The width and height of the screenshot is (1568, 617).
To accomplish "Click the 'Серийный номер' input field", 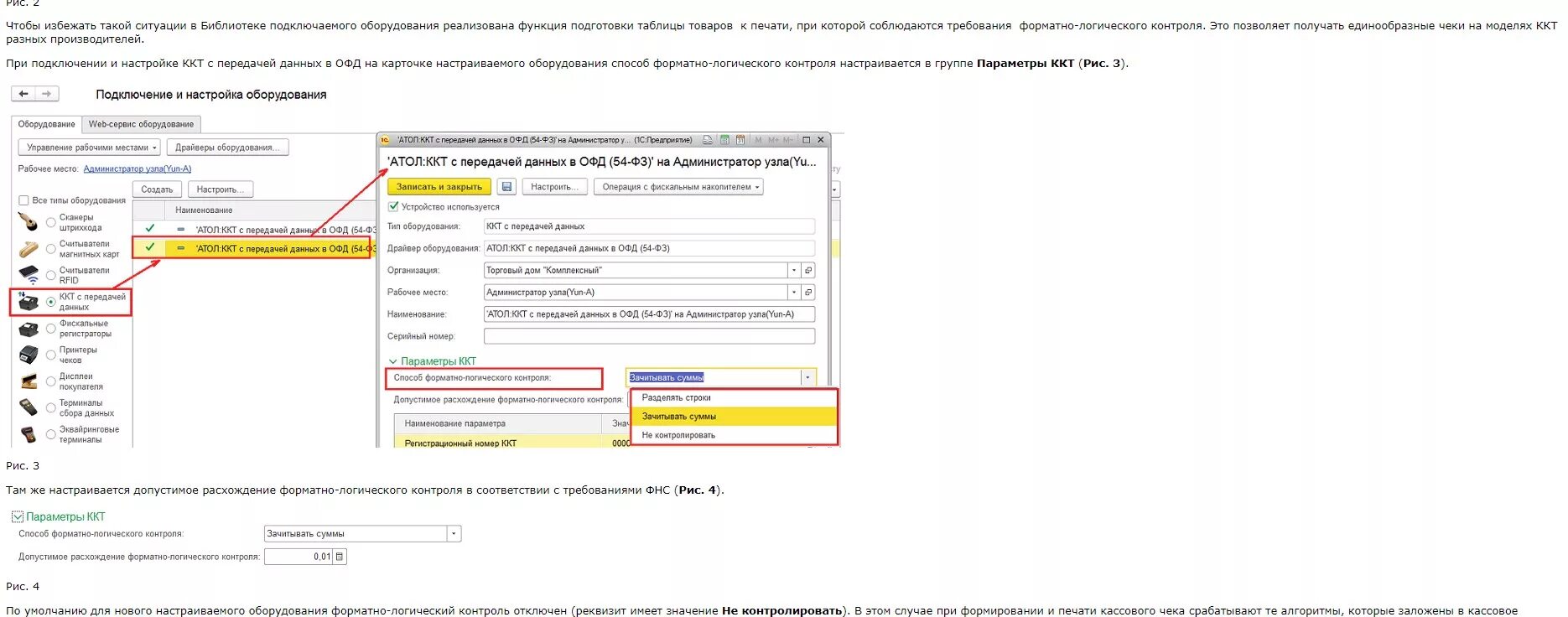I will 649,336.
